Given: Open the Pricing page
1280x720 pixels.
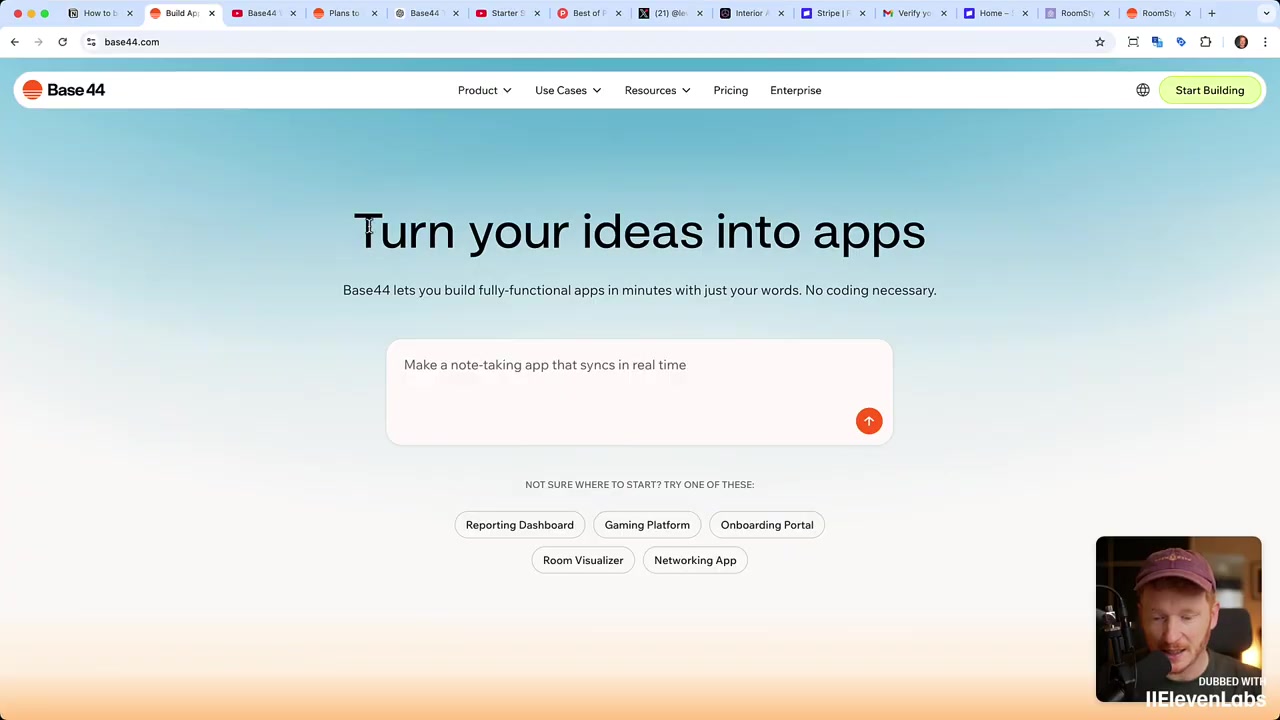Looking at the screenshot, I should click(x=731, y=90).
